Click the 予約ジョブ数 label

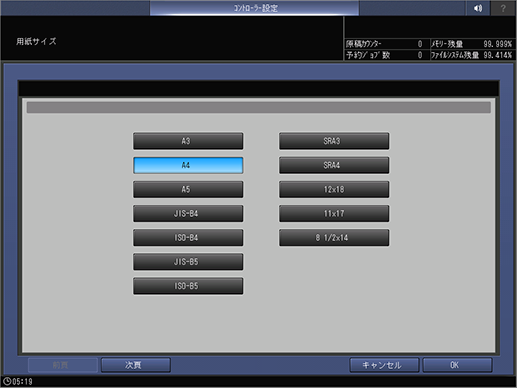368,55
